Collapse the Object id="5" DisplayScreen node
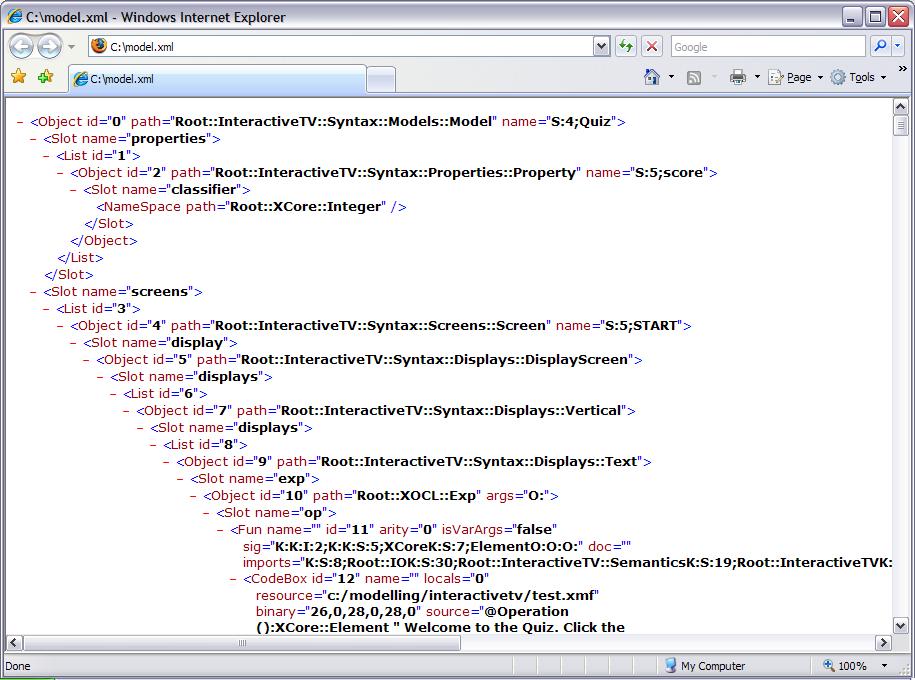The width and height of the screenshot is (915, 680). tap(86, 360)
